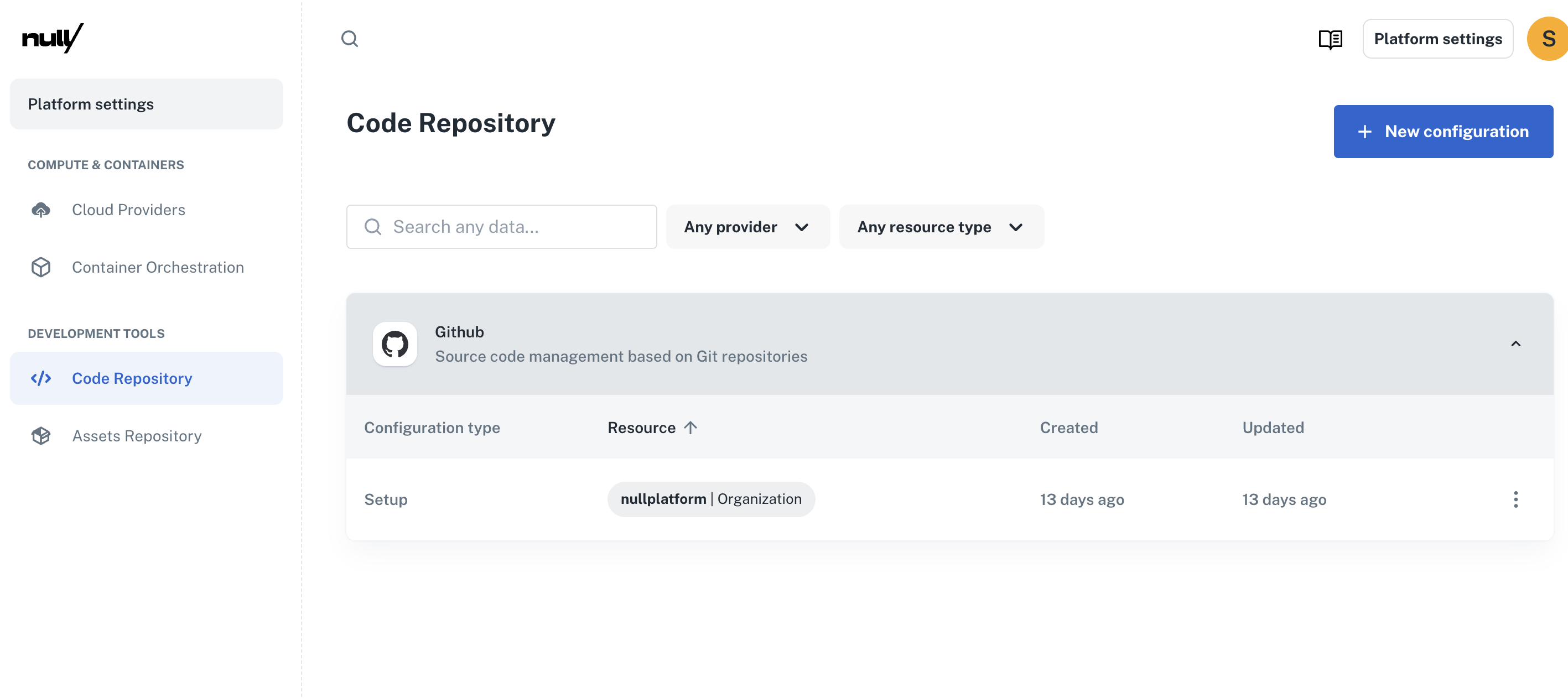
Task: Click the COMPUTE & CONTAINERS section label
Action: click(106, 165)
